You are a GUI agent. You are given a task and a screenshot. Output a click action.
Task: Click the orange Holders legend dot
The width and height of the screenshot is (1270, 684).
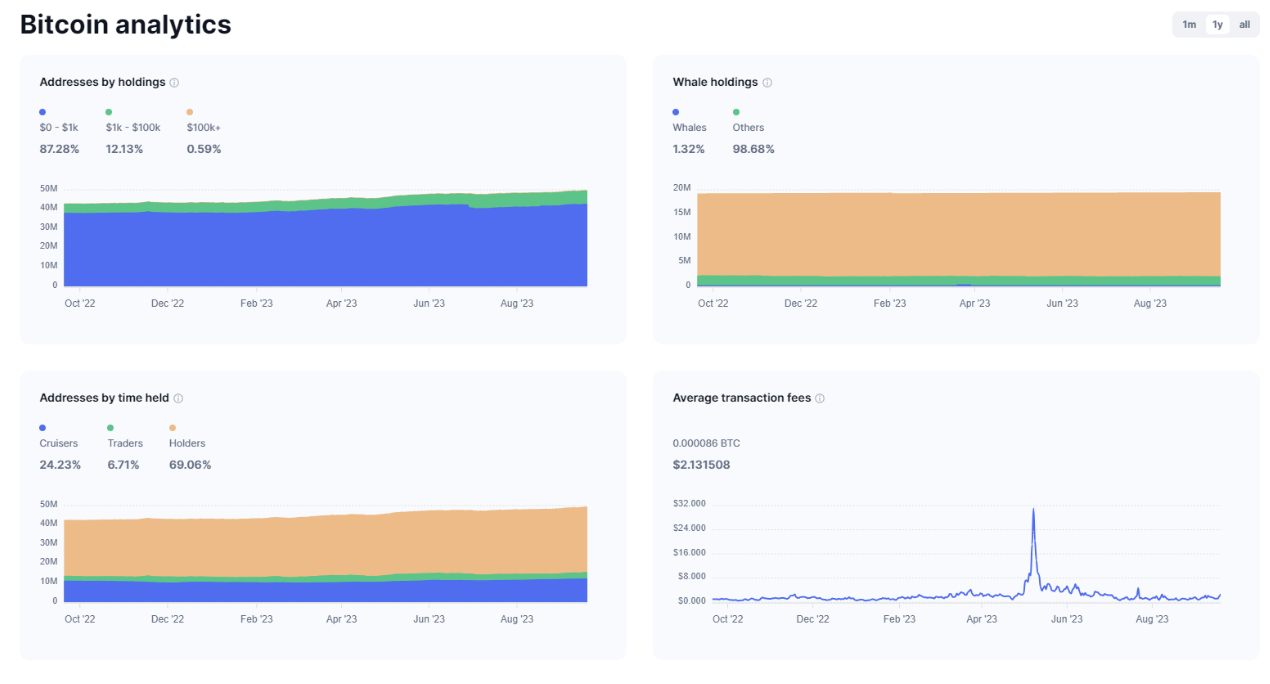pyautogui.click(x=172, y=428)
